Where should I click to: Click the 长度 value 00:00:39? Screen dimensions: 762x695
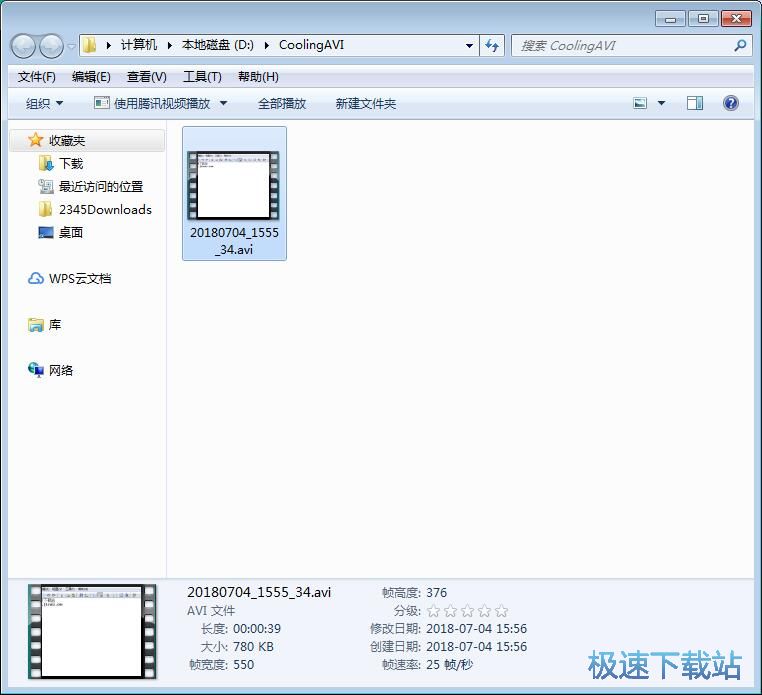(257, 628)
